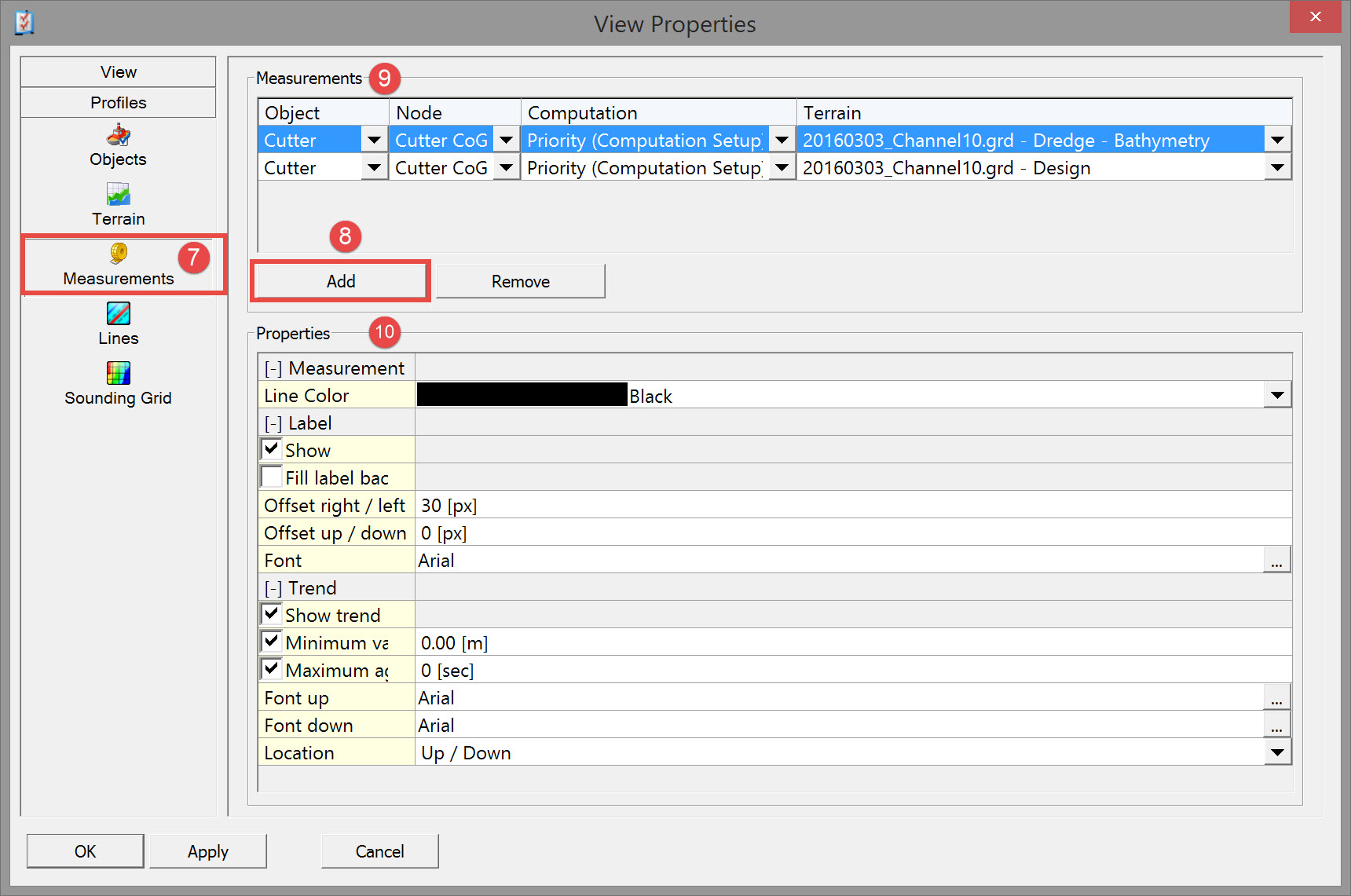Viewport: 1351px width, 896px height.
Task: Click the application icon in title bar
Action: point(24,23)
